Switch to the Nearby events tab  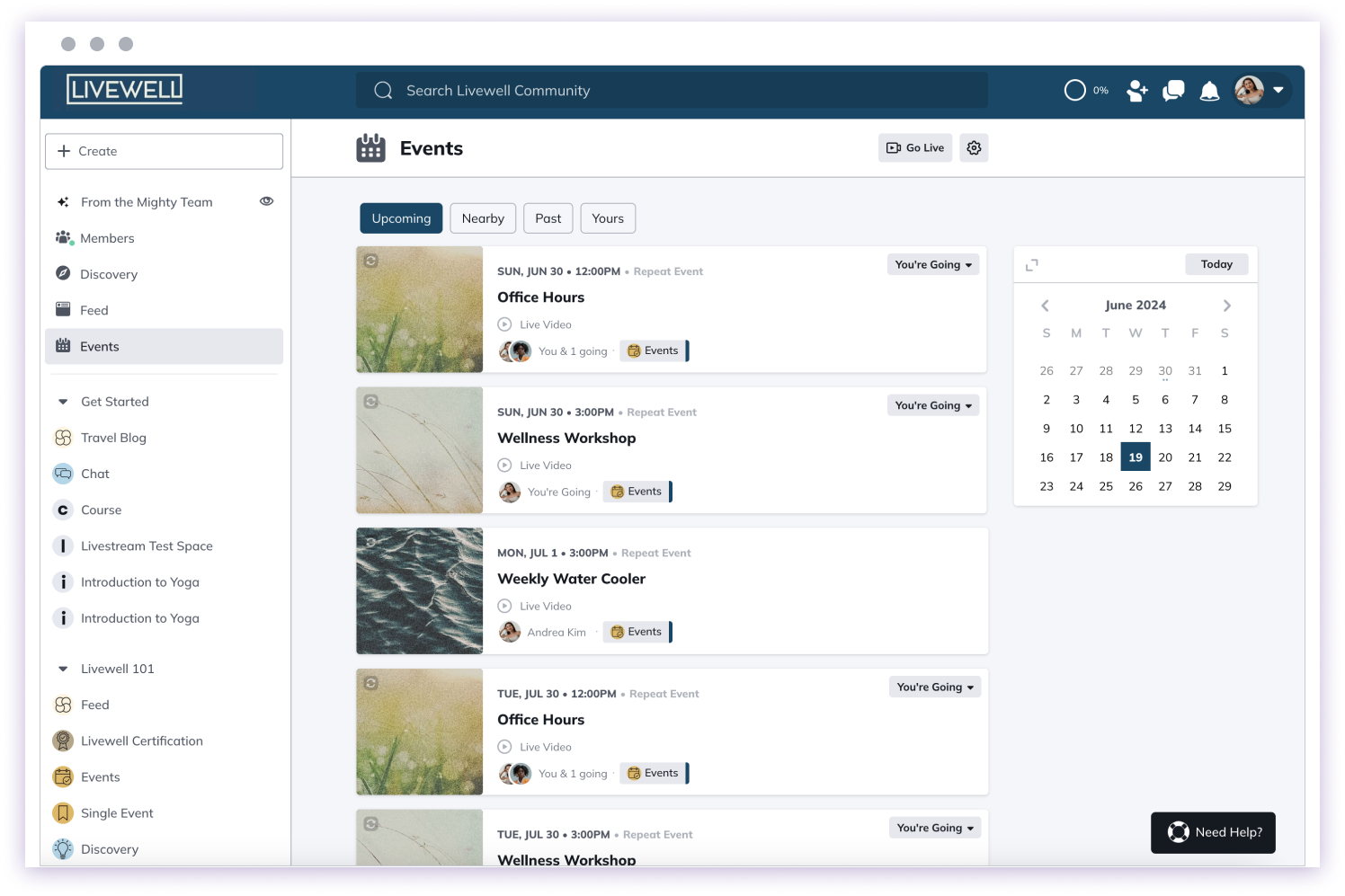483,217
